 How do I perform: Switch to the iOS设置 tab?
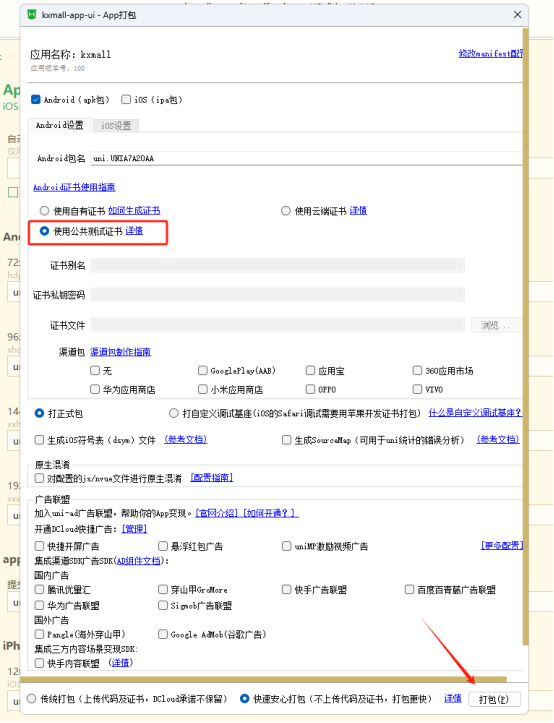[116, 125]
